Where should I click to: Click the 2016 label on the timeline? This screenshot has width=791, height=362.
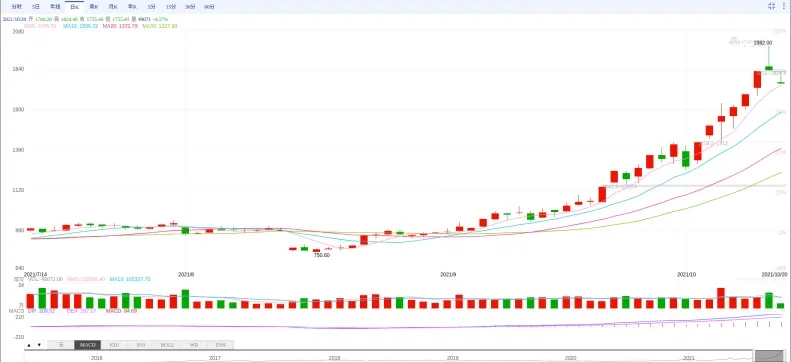[x=96, y=358]
